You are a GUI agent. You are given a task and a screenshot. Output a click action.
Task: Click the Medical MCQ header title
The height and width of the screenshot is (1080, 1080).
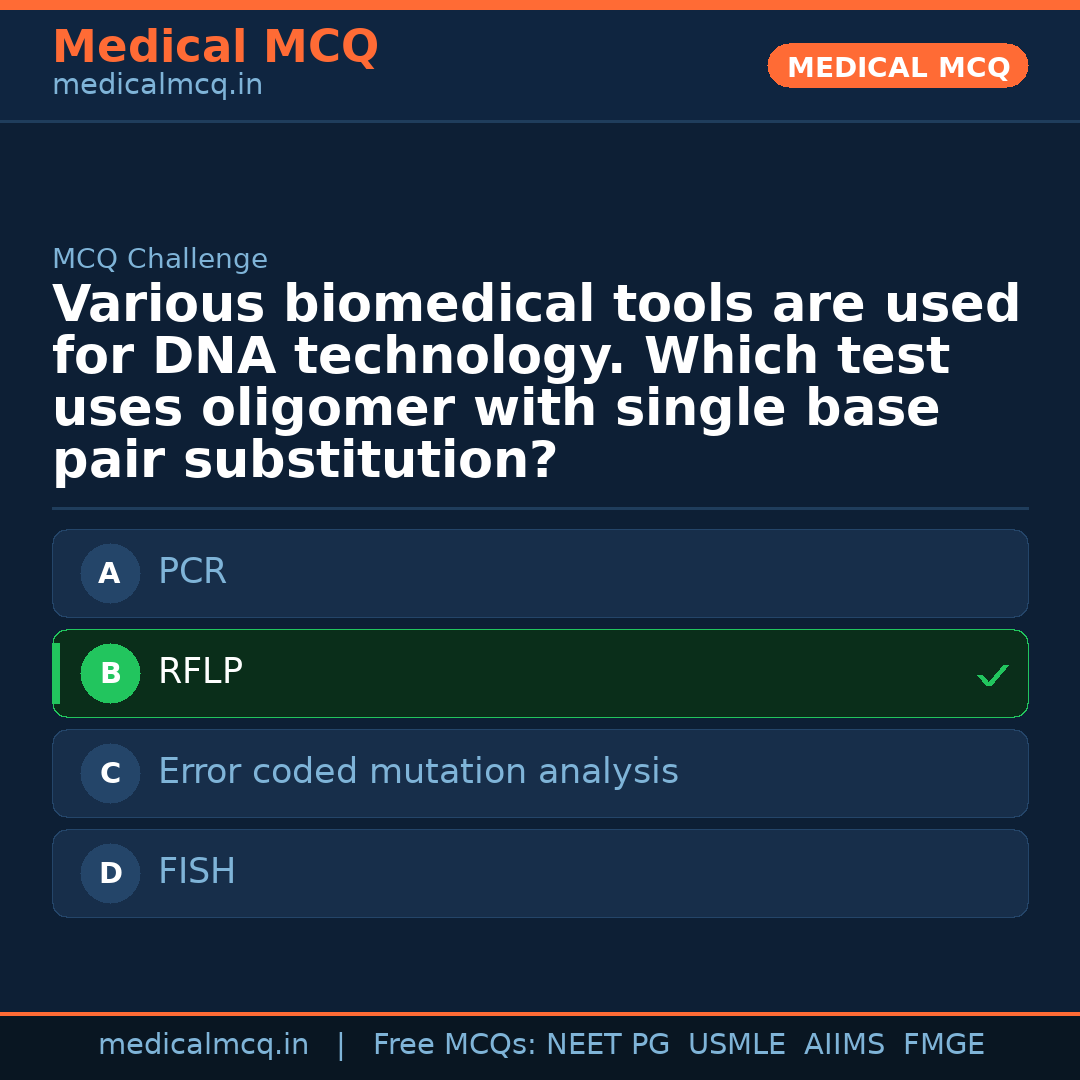tap(215, 47)
